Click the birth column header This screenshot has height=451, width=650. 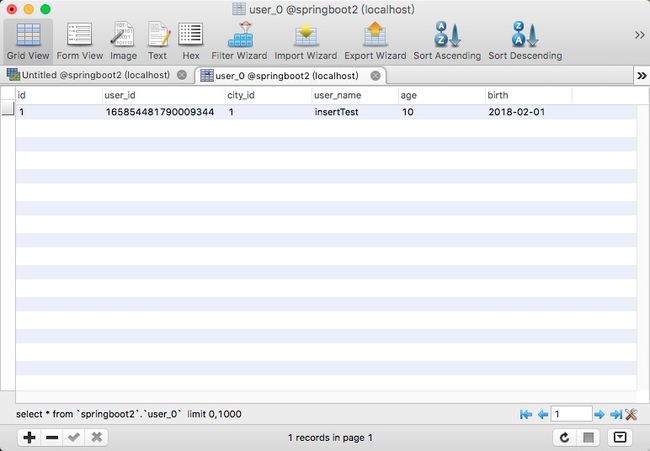(x=529, y=95)
